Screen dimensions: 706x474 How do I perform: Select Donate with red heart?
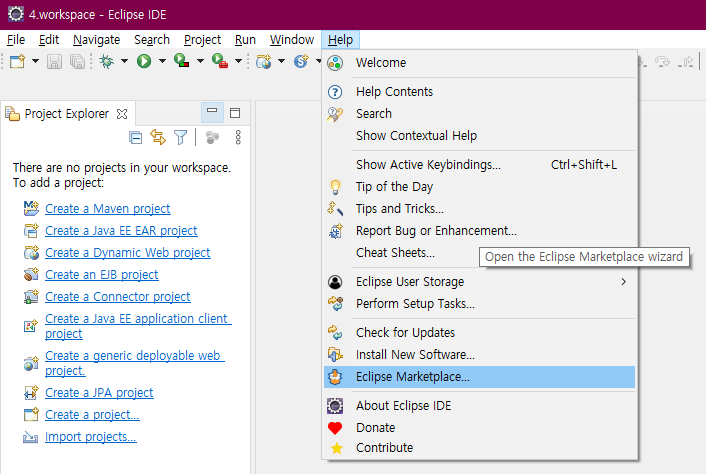click(479, 428)
